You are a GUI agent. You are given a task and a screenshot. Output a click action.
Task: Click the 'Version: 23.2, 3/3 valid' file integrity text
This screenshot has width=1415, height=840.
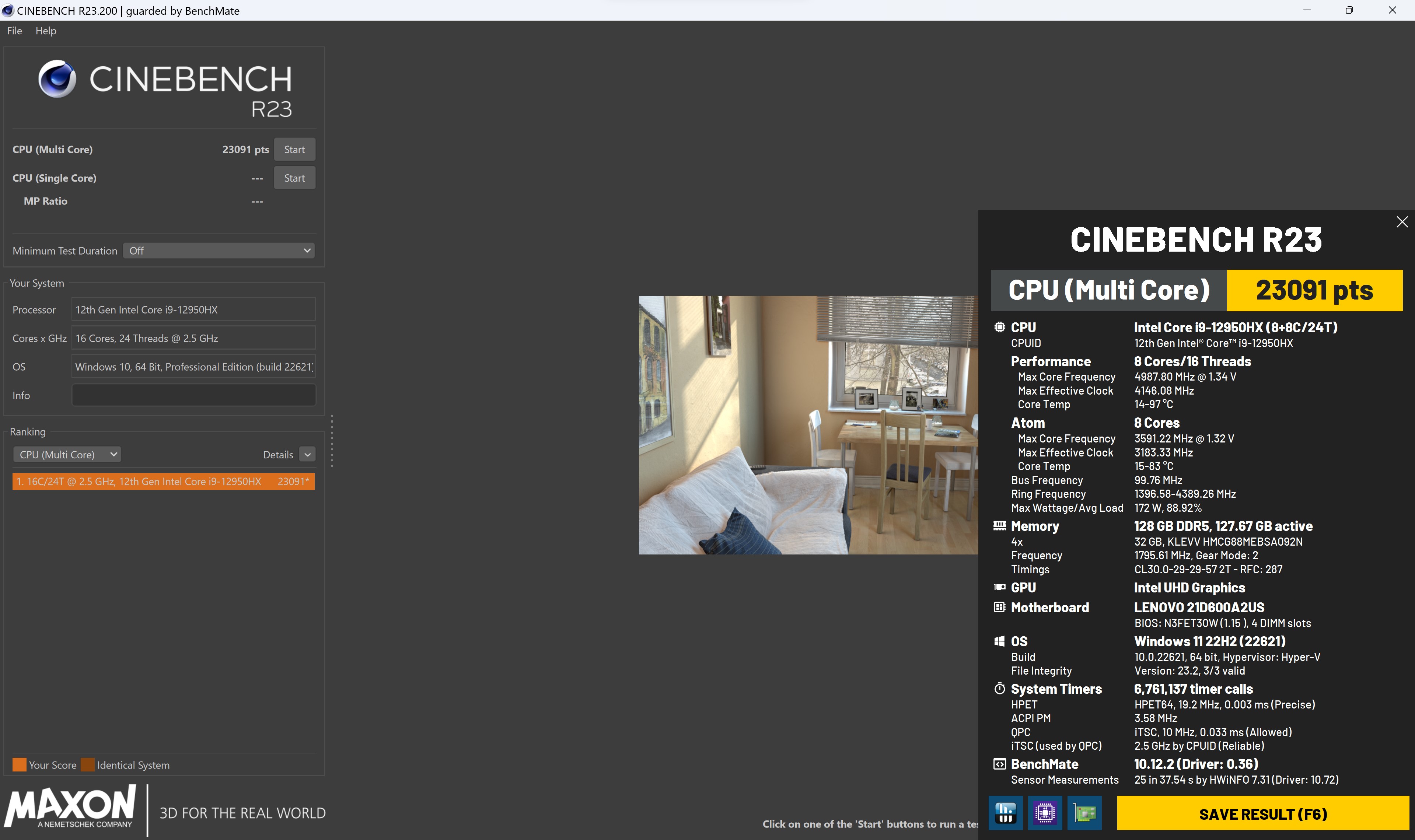(x=1189, y=671)
